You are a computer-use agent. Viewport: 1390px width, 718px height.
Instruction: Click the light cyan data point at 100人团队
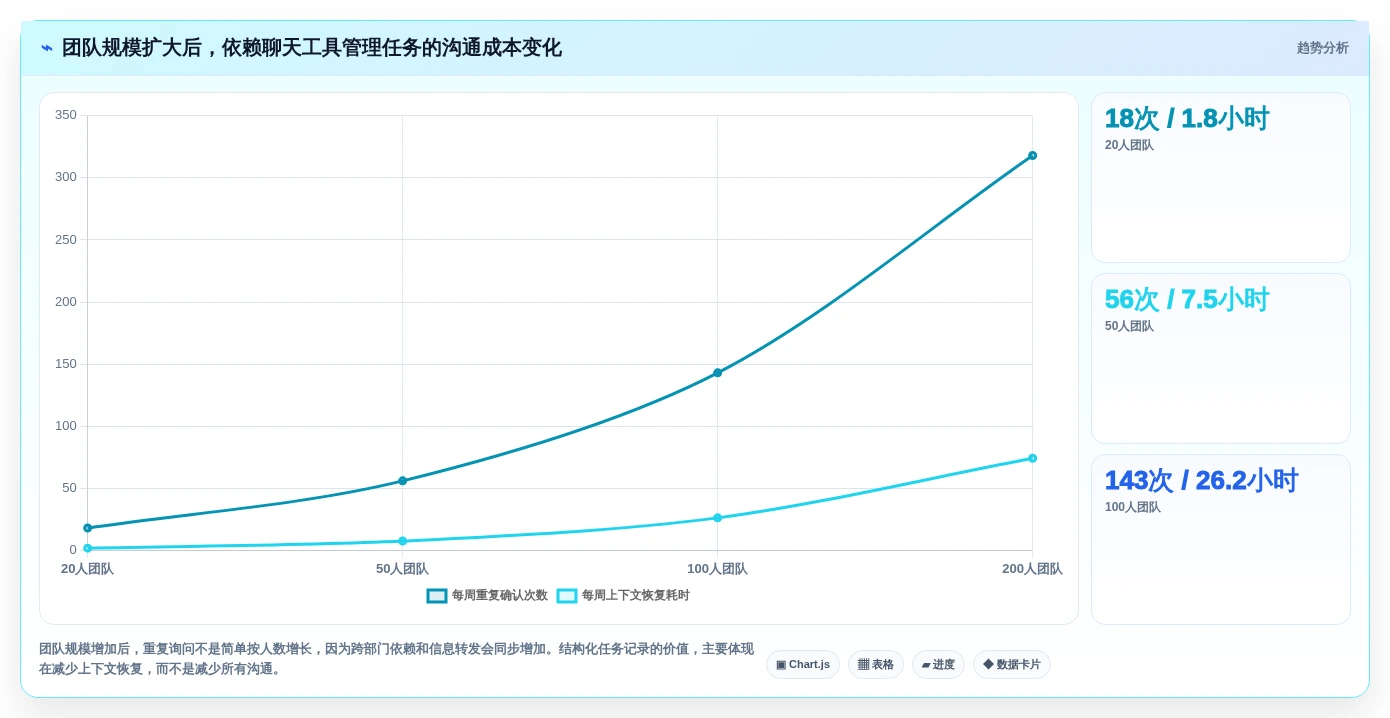coord(717,518)
